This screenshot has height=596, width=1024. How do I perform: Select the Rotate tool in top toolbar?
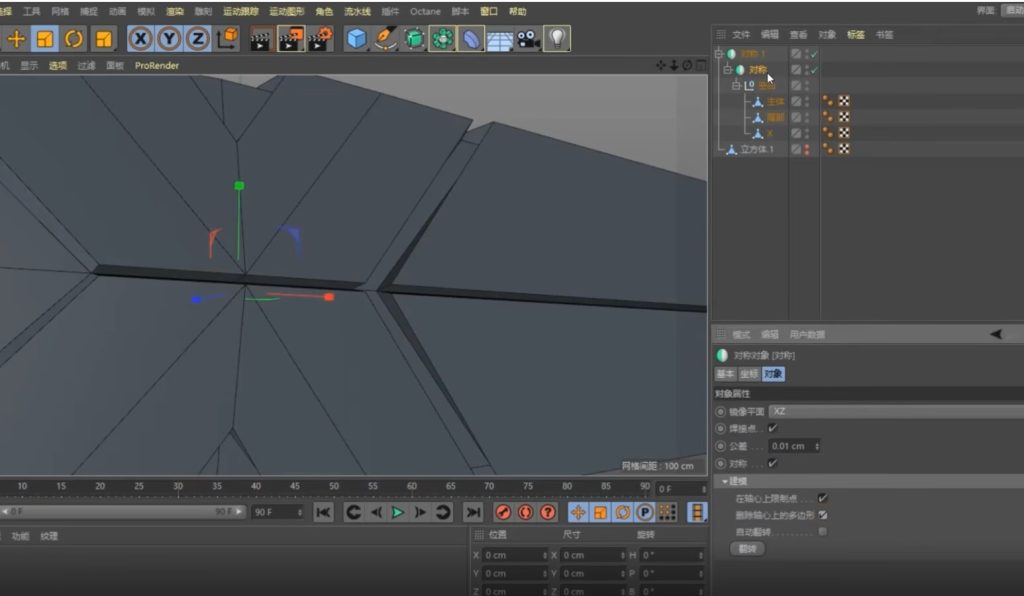74,39
